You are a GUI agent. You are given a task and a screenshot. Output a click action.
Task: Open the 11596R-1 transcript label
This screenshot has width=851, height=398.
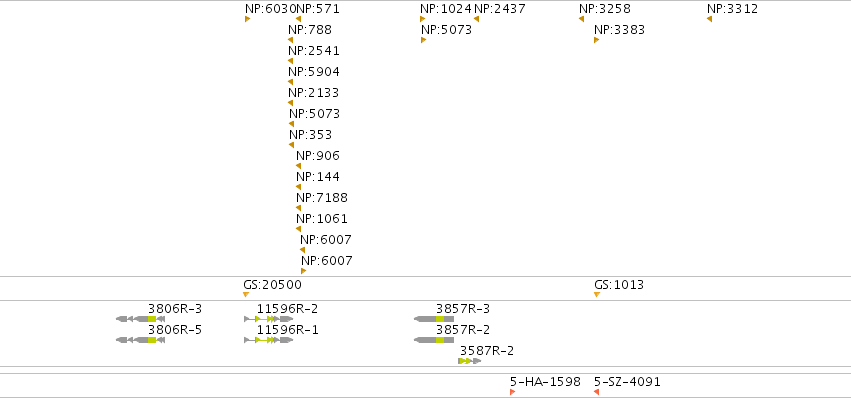pyautogui.click(x=288, y=330)
